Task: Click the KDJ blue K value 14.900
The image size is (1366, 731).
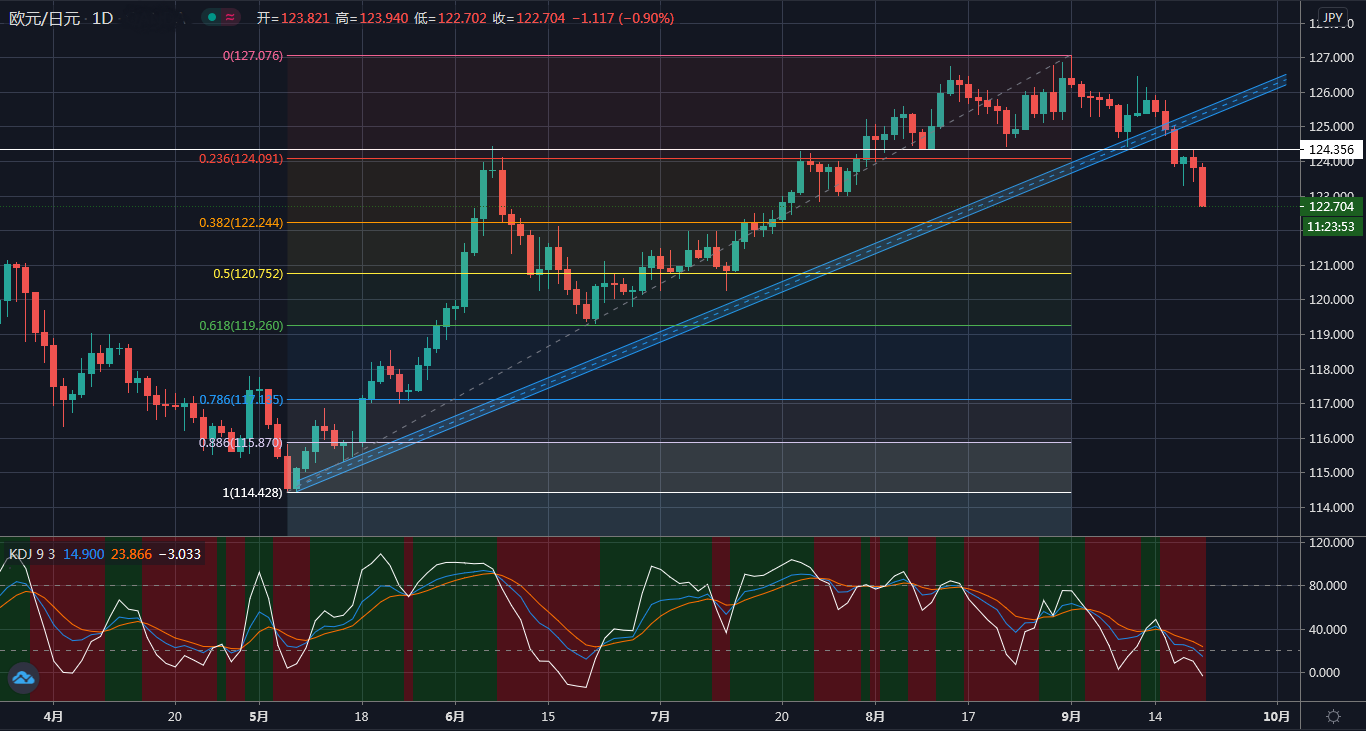Action: tap(83, 554)
